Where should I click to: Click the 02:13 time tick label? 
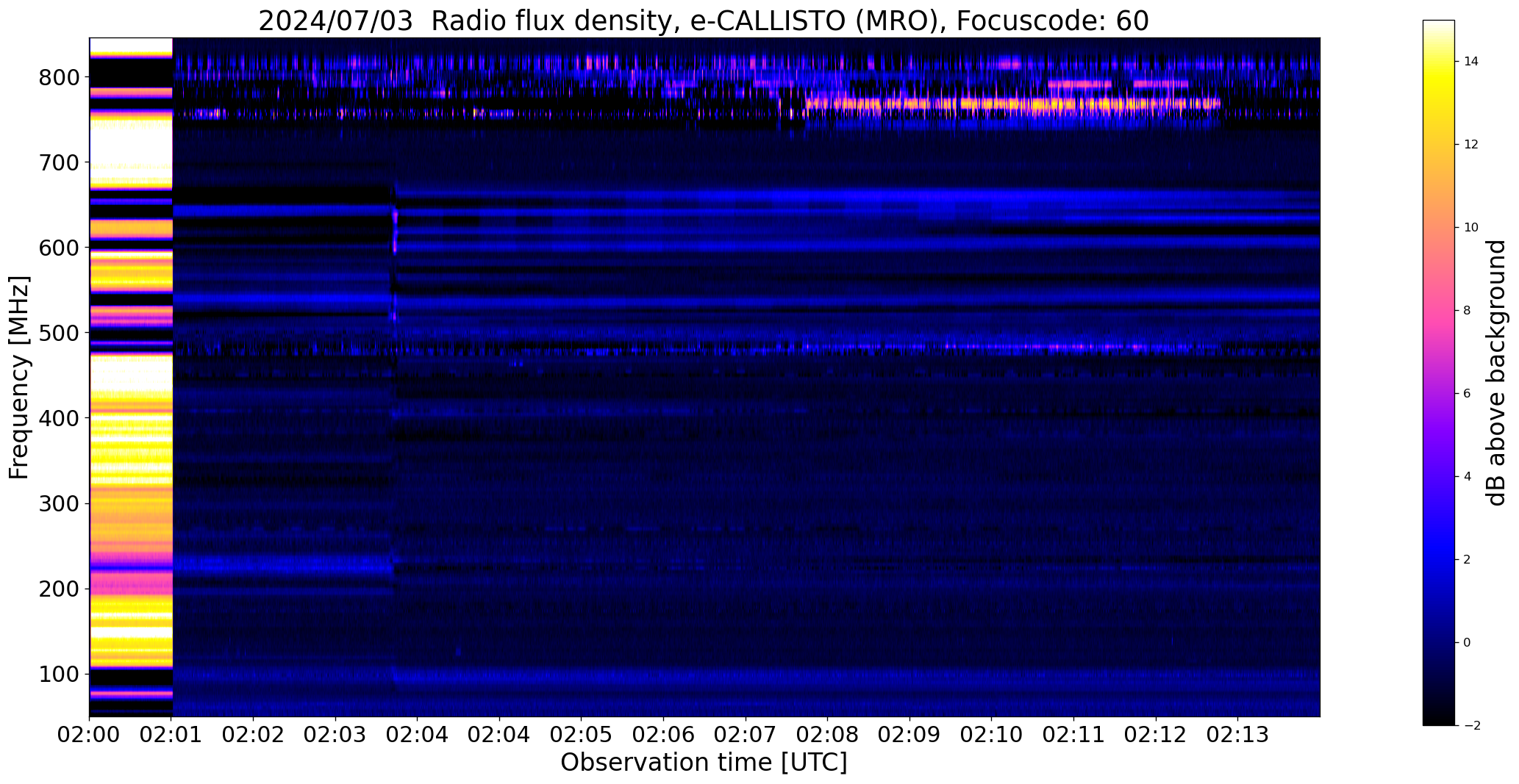click(1237, 735)
